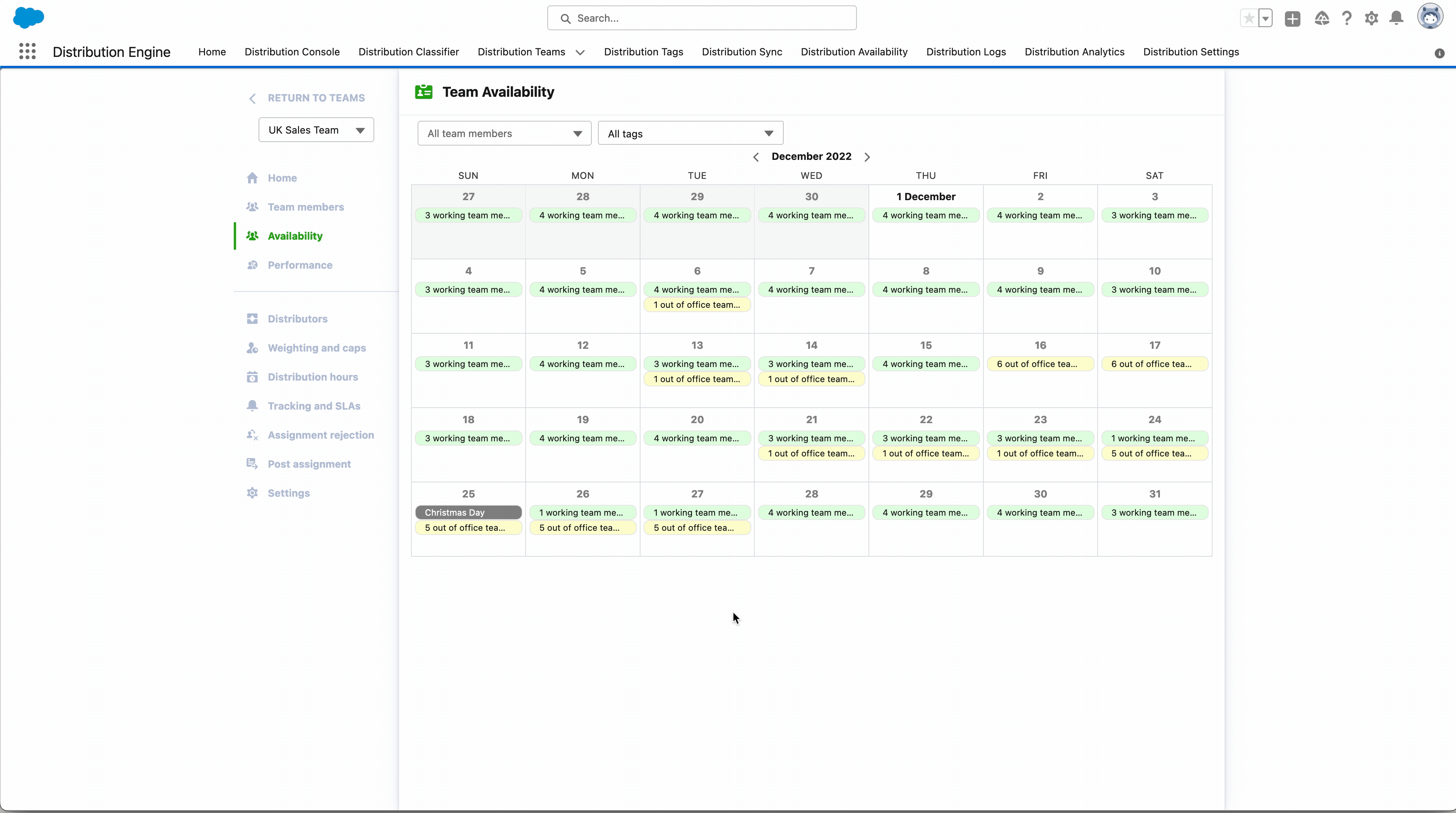The image size is (1456, 813).
Task: Open the Distribution Tags tab
Action: [643, 52]
